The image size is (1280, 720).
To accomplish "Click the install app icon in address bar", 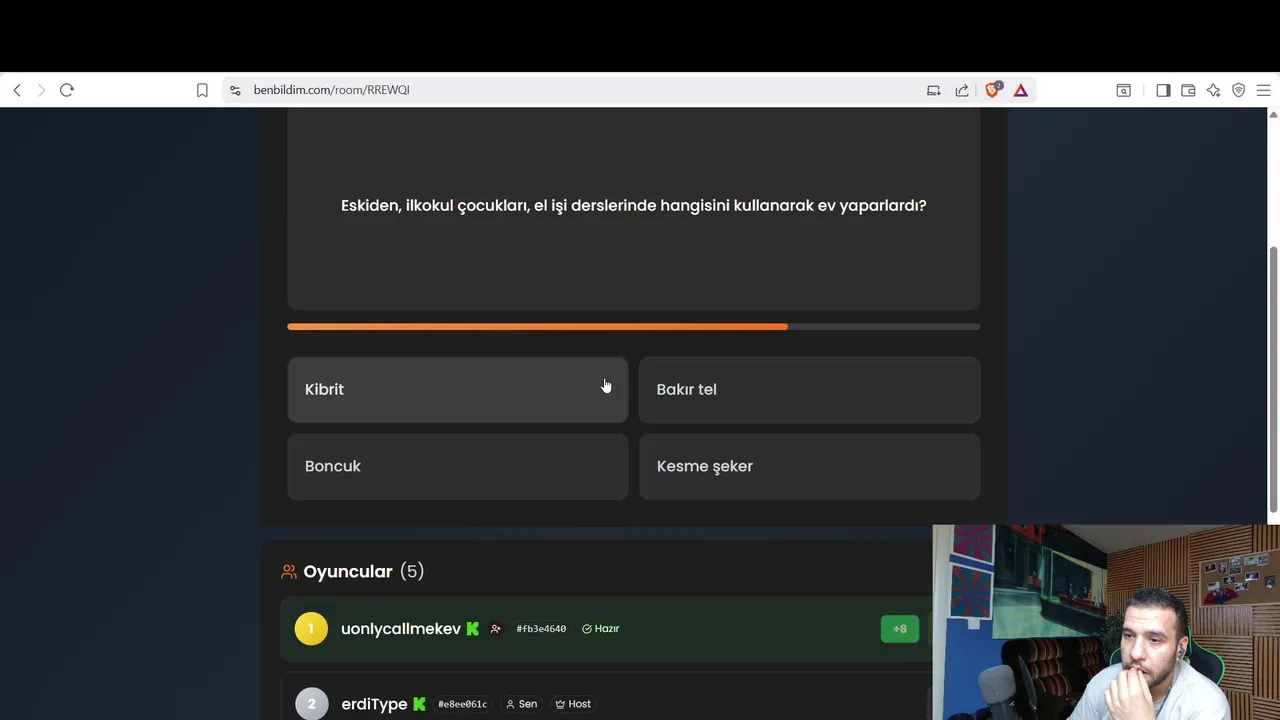I will pos(933,90).
